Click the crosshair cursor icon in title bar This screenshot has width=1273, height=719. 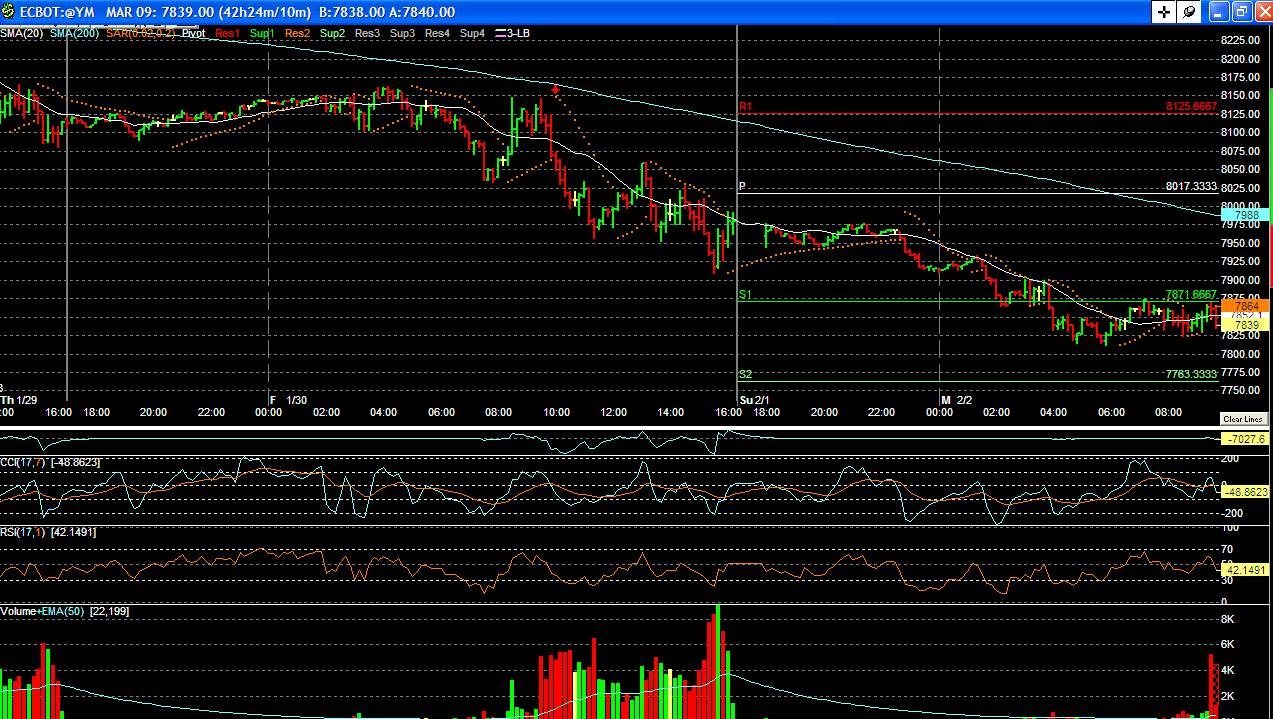tap(1165, 12)
